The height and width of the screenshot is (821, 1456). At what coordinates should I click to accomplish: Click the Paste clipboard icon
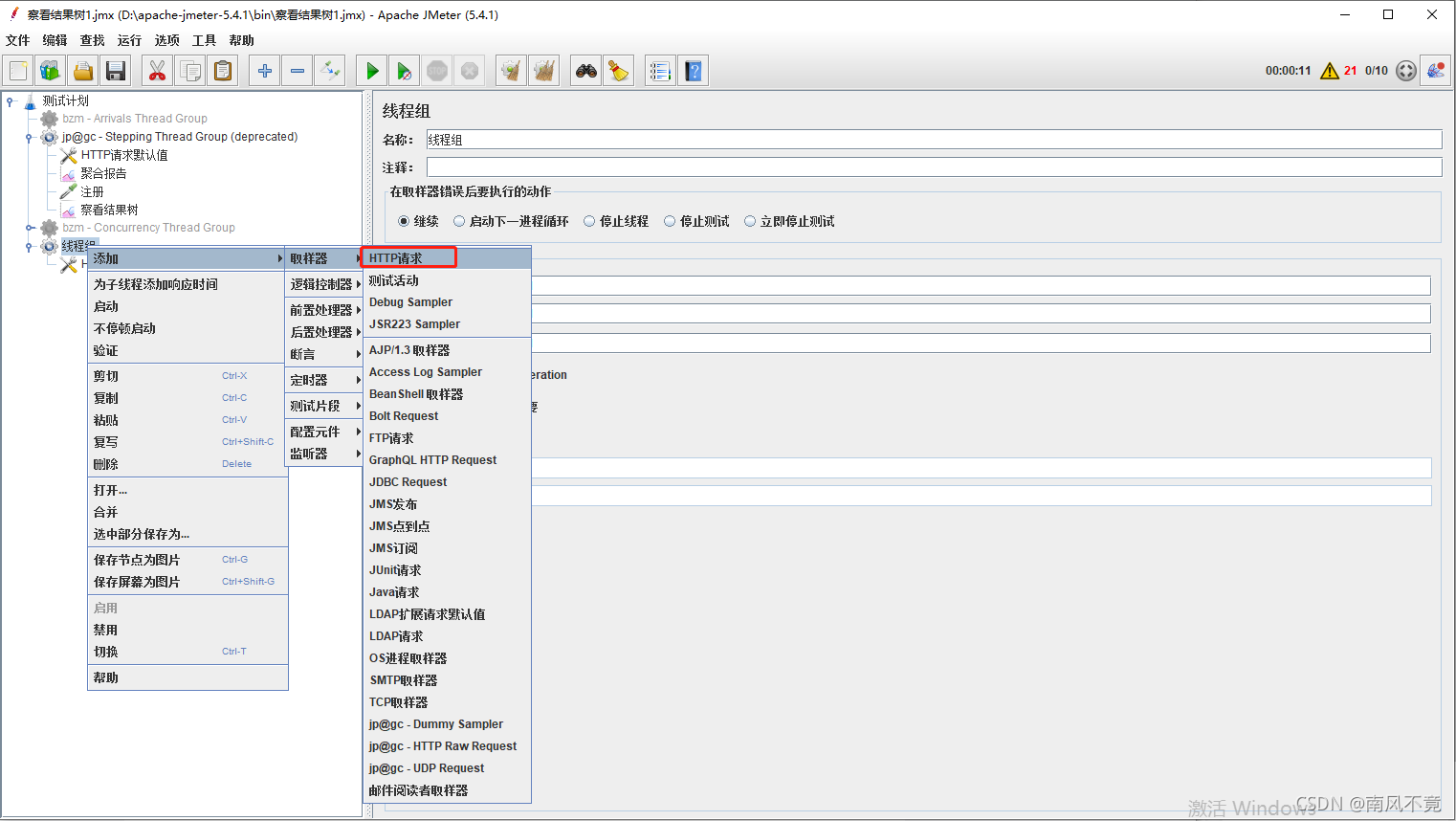pyautogui.click(x=223, y=71)
